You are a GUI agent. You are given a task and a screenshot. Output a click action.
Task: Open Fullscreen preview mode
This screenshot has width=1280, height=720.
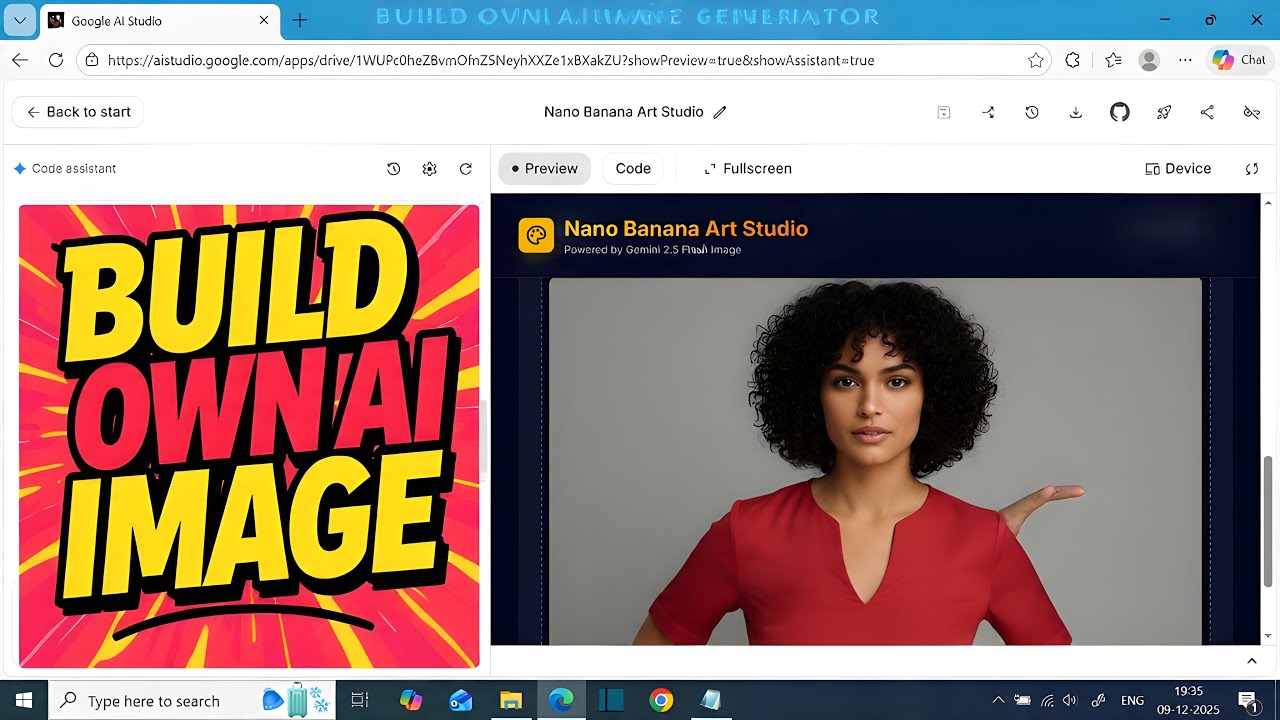pos(748,169)
